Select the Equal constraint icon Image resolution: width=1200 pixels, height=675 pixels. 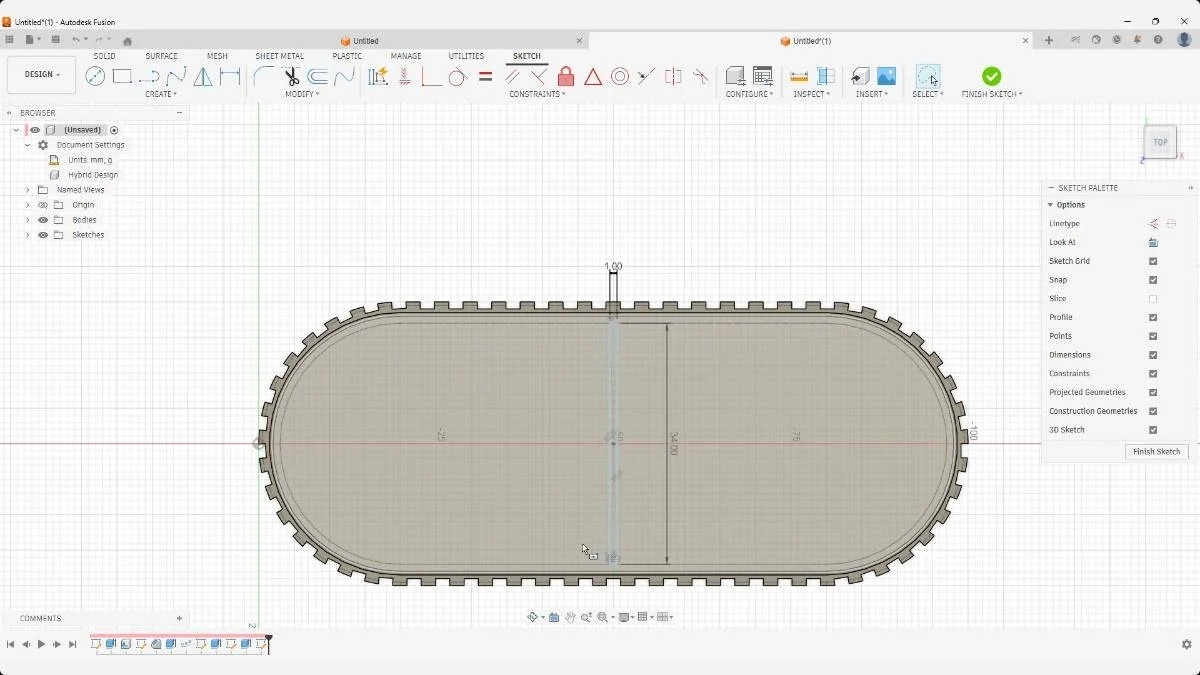coord(486,76)
